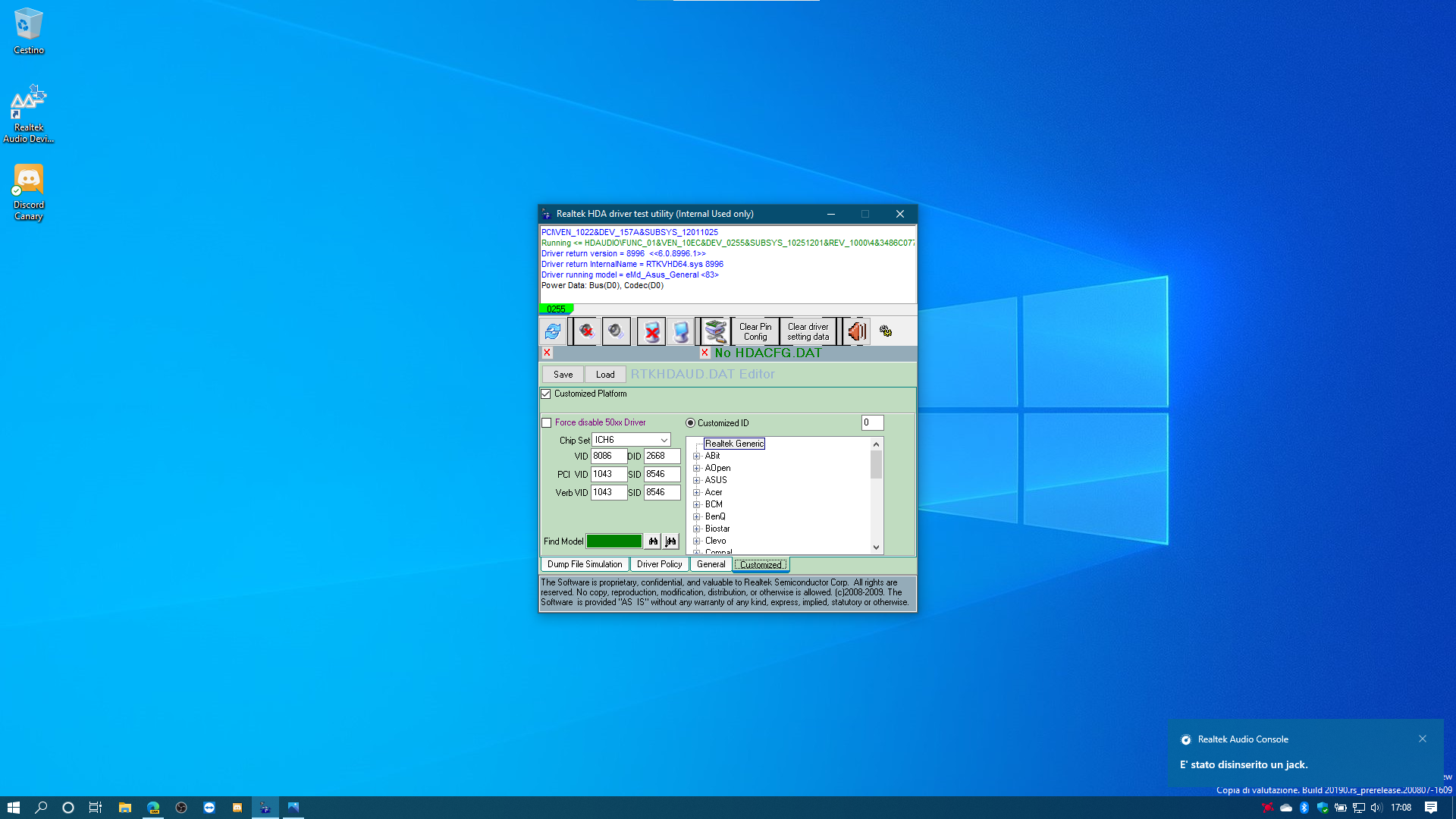Click the red X left of status bar
Screen dimensions: 1456x819
tap(547, 353)
